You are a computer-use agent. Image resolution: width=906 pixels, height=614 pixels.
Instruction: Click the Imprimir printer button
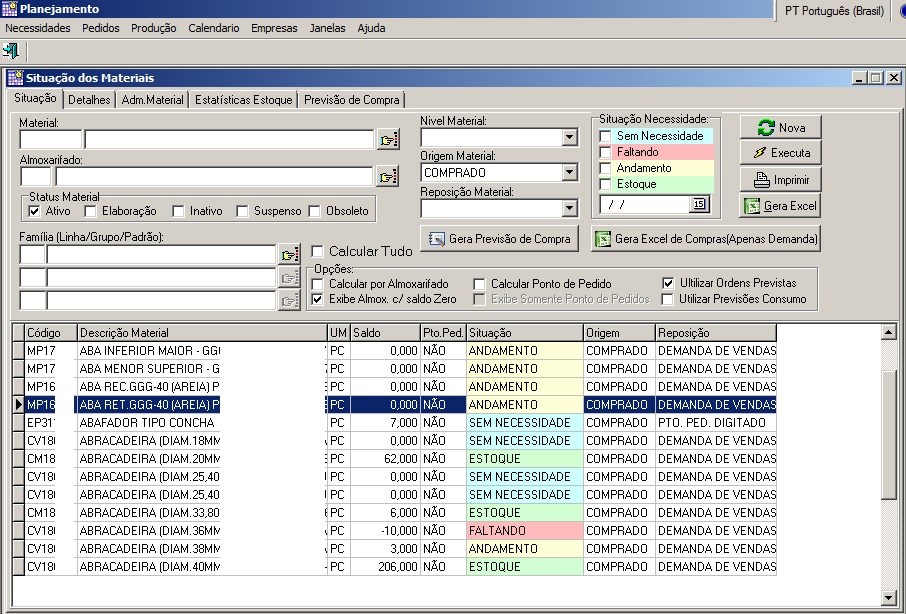pos(780,179)
